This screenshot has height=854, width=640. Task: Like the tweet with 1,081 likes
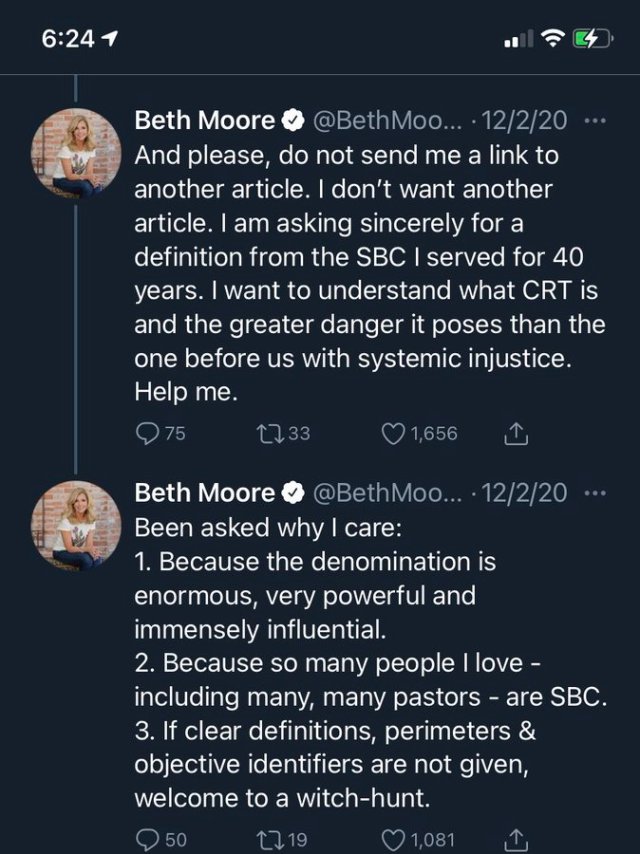pos(394,840)
